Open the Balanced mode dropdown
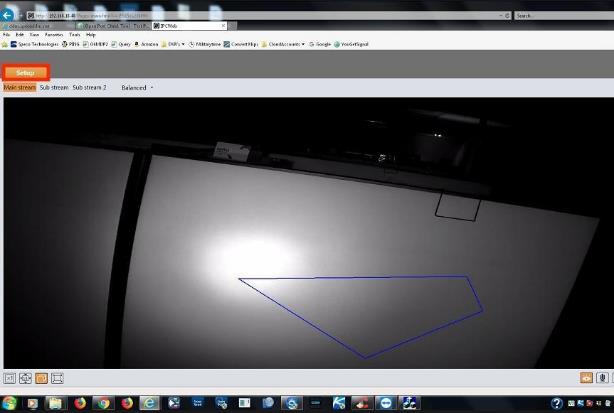Image resolution: width=614 pixels, height=413 pixels. [x=137, y=88]
